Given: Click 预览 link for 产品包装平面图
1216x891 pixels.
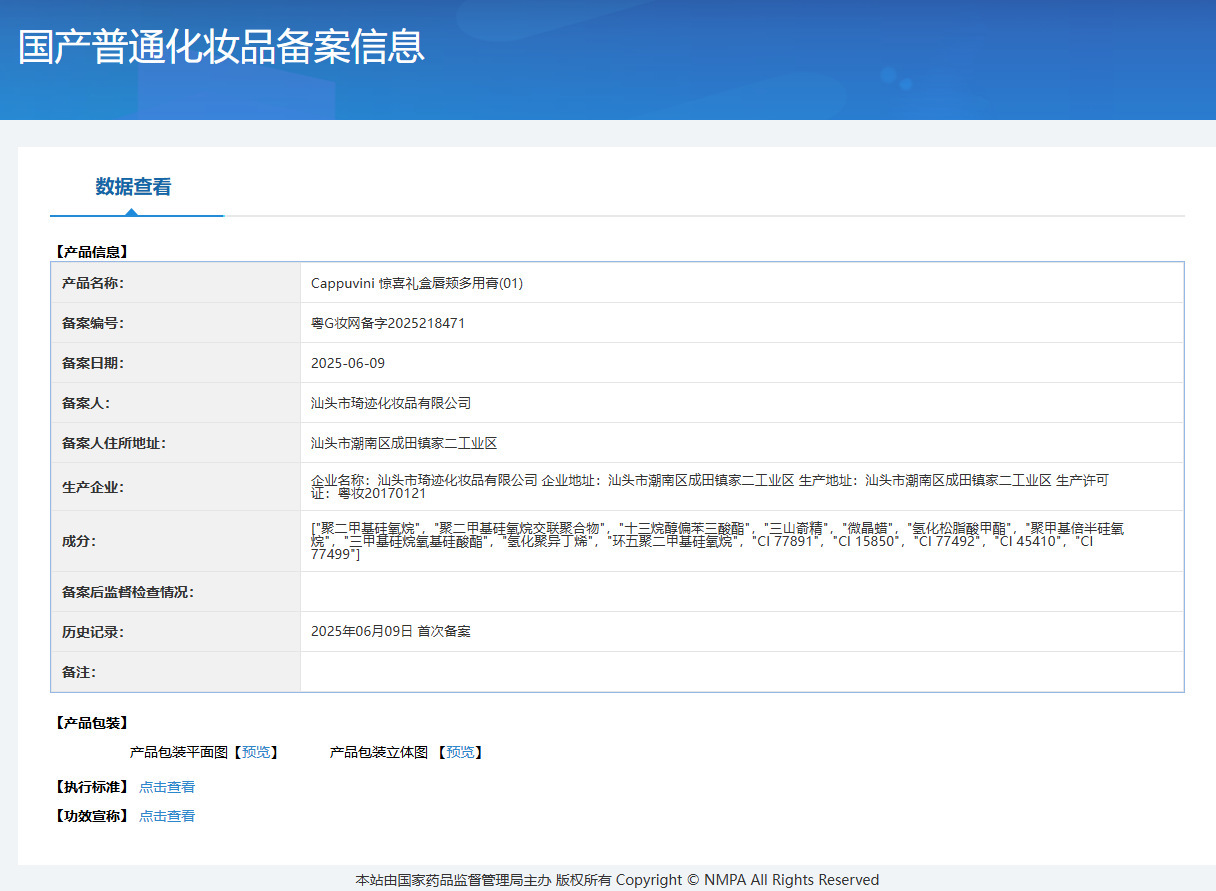Looking at the screenshot, I should [x=256, y=752].
